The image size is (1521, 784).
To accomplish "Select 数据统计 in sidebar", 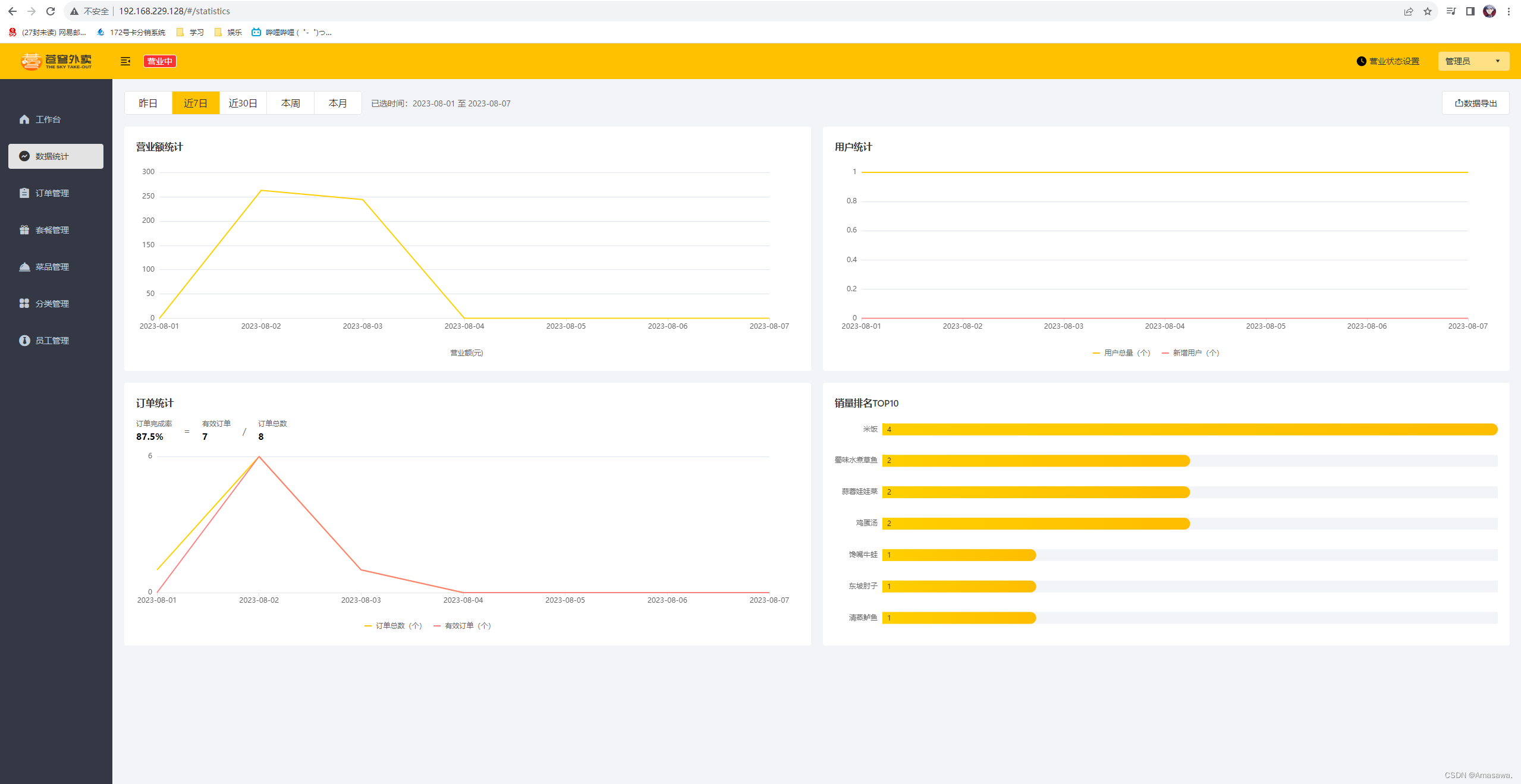I will tap(56, 156).
